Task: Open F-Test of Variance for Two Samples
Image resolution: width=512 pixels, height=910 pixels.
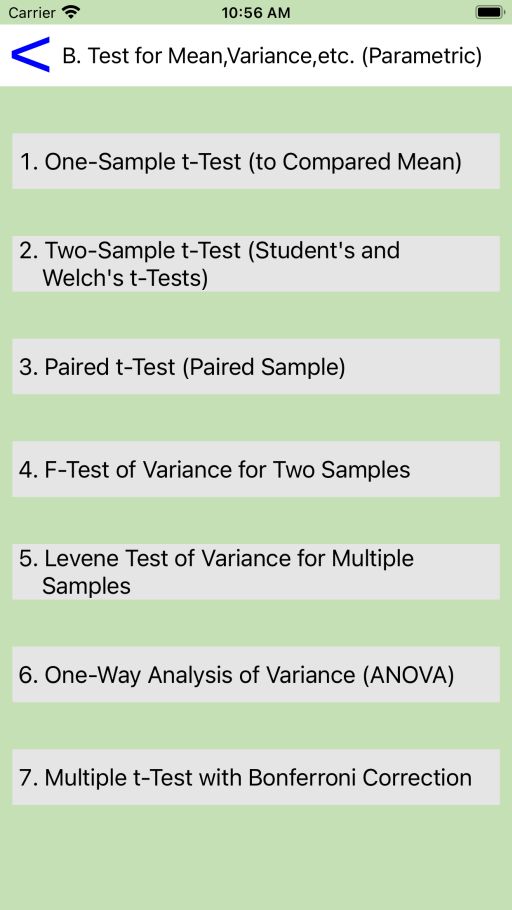Action: (x=256, y=469)
